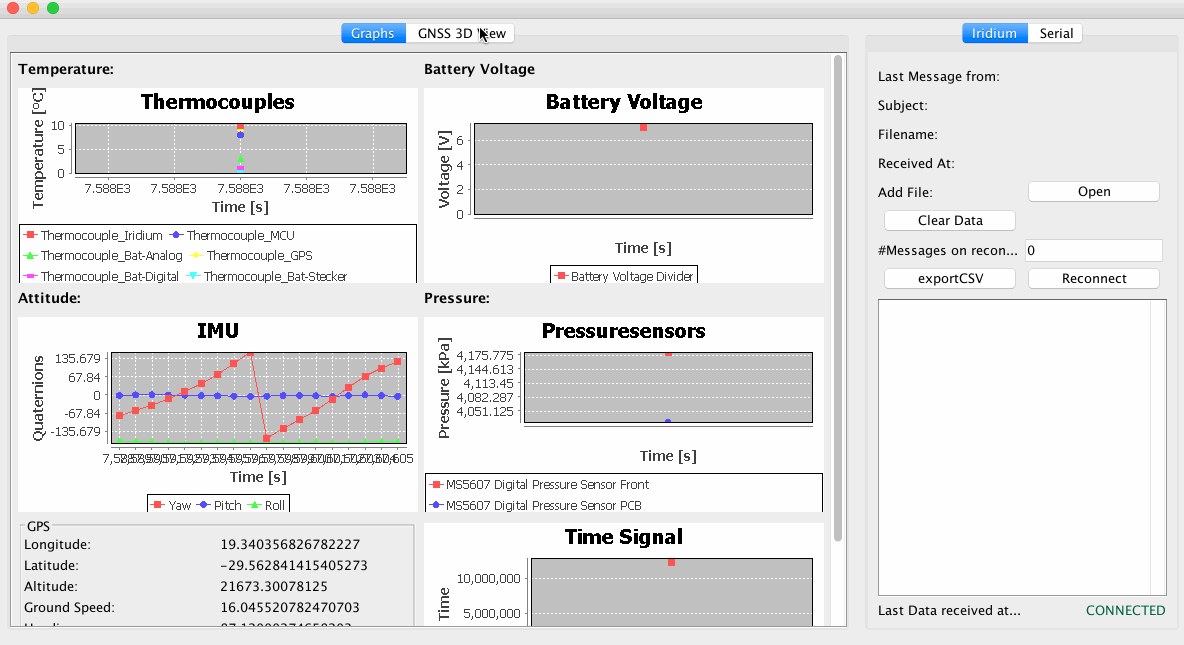Switch to the Serial tab
Screen dimensions: 1184x645
click(x=1055, y=33)
